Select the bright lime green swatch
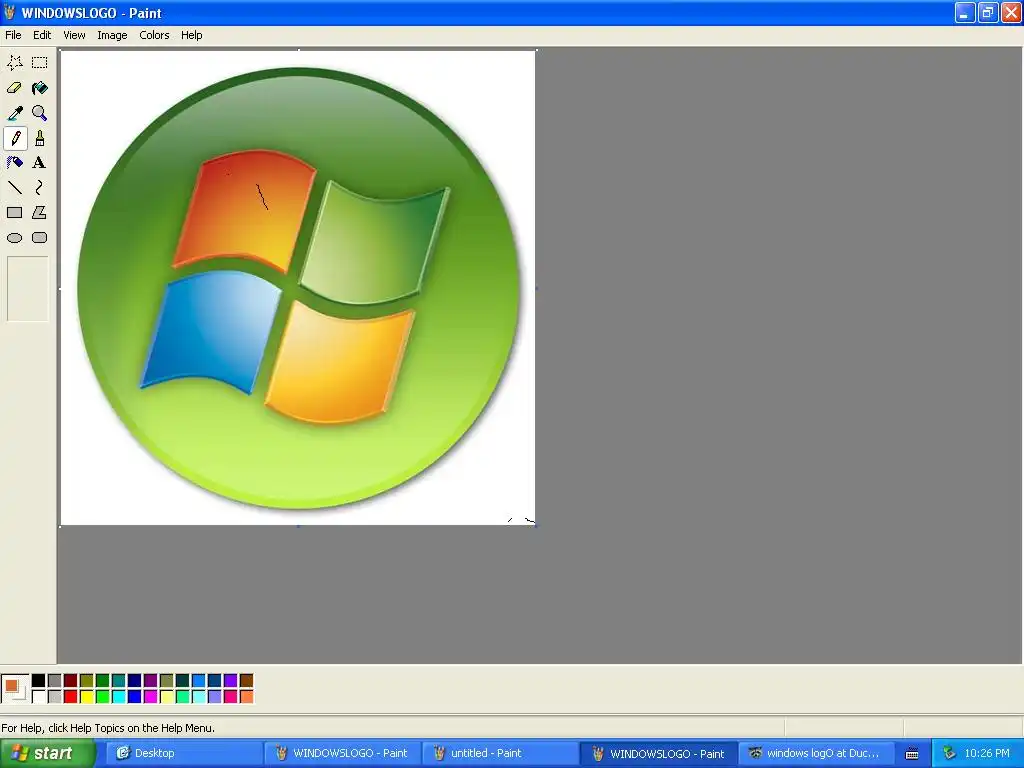This screenshot has width=1024, height=768. coord(103,697)
